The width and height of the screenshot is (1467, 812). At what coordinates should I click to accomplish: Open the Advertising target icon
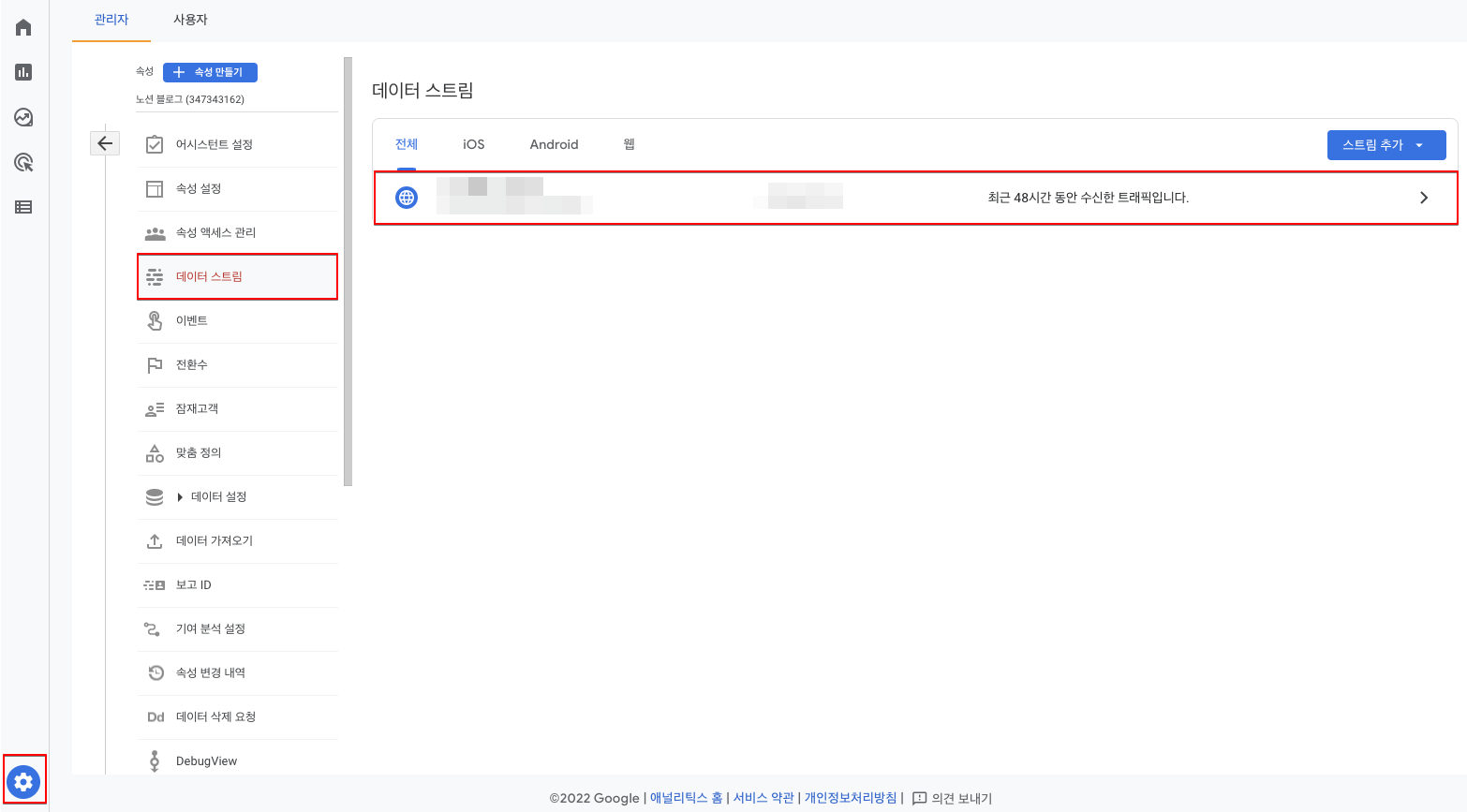[23, 162]
